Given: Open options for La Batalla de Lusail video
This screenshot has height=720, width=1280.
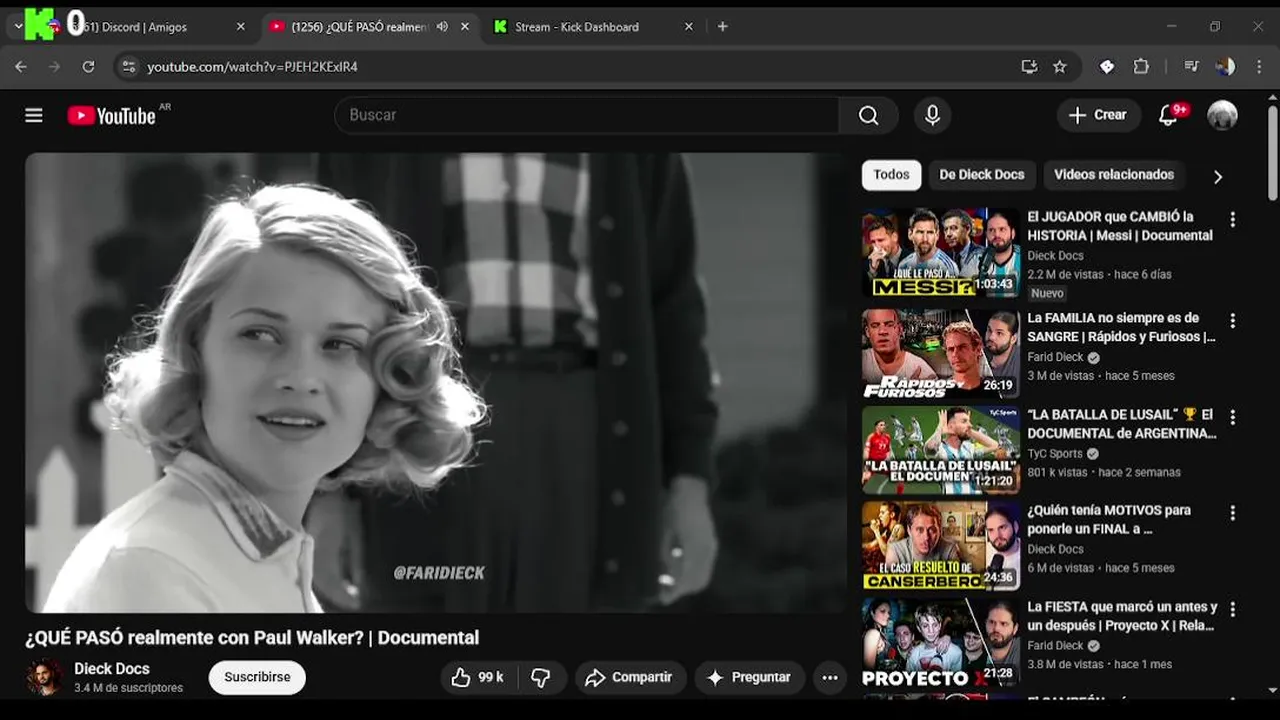Looking at the screenshot, I should pos(1232,417).
